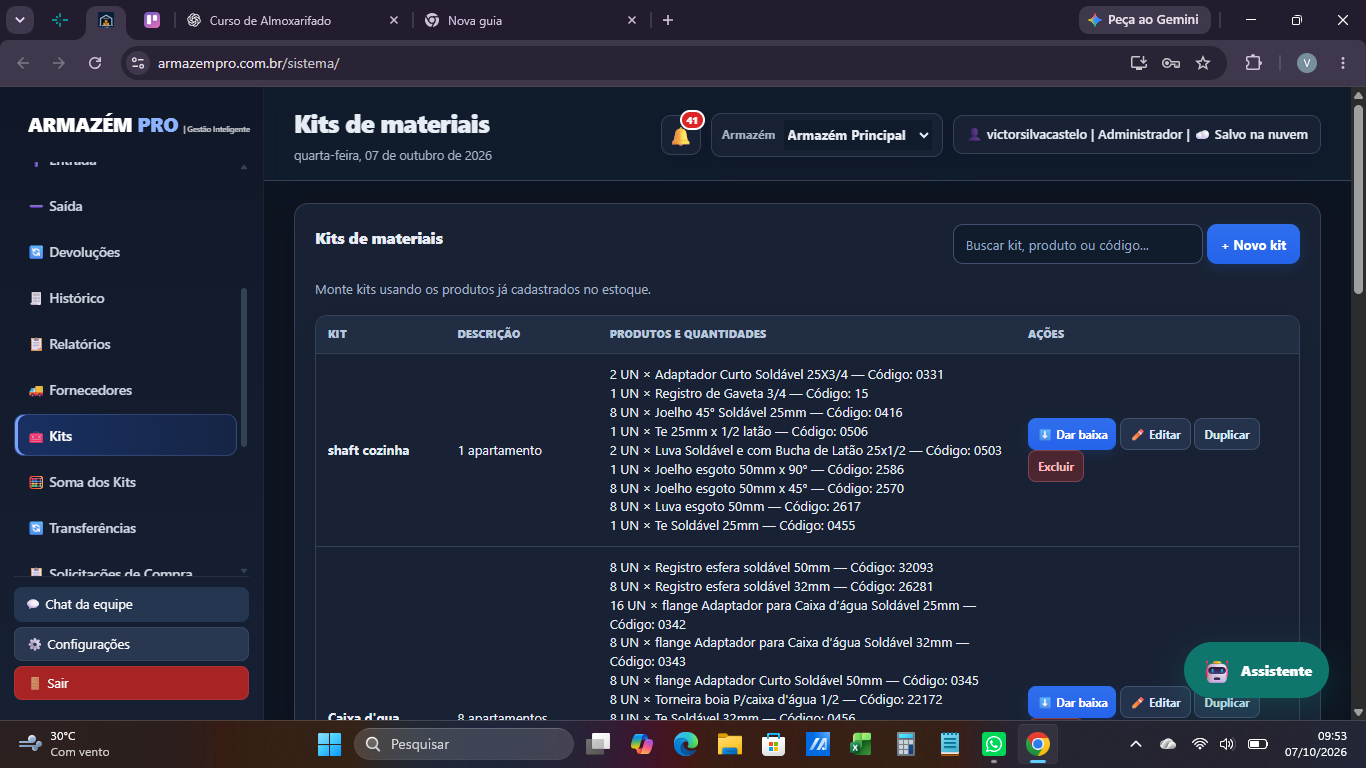Open Histórico in the sidebar
This screenshot has width=1366, height=768.
[x=126, y=298]
